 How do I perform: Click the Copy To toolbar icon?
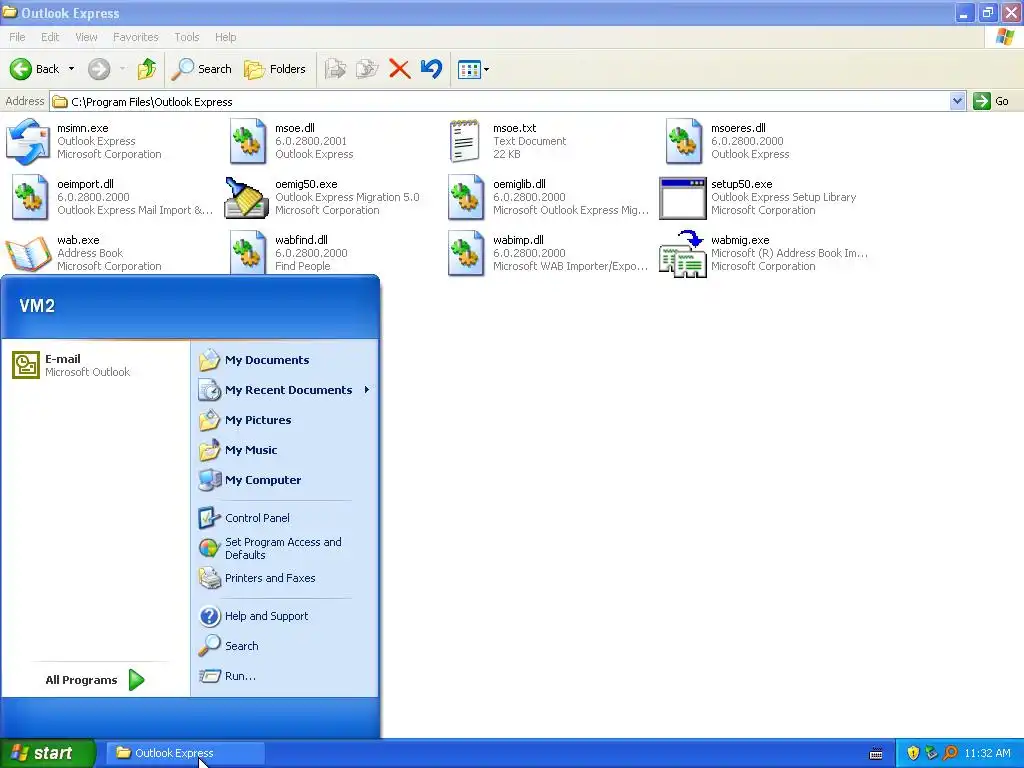click(x=367, y=69)
